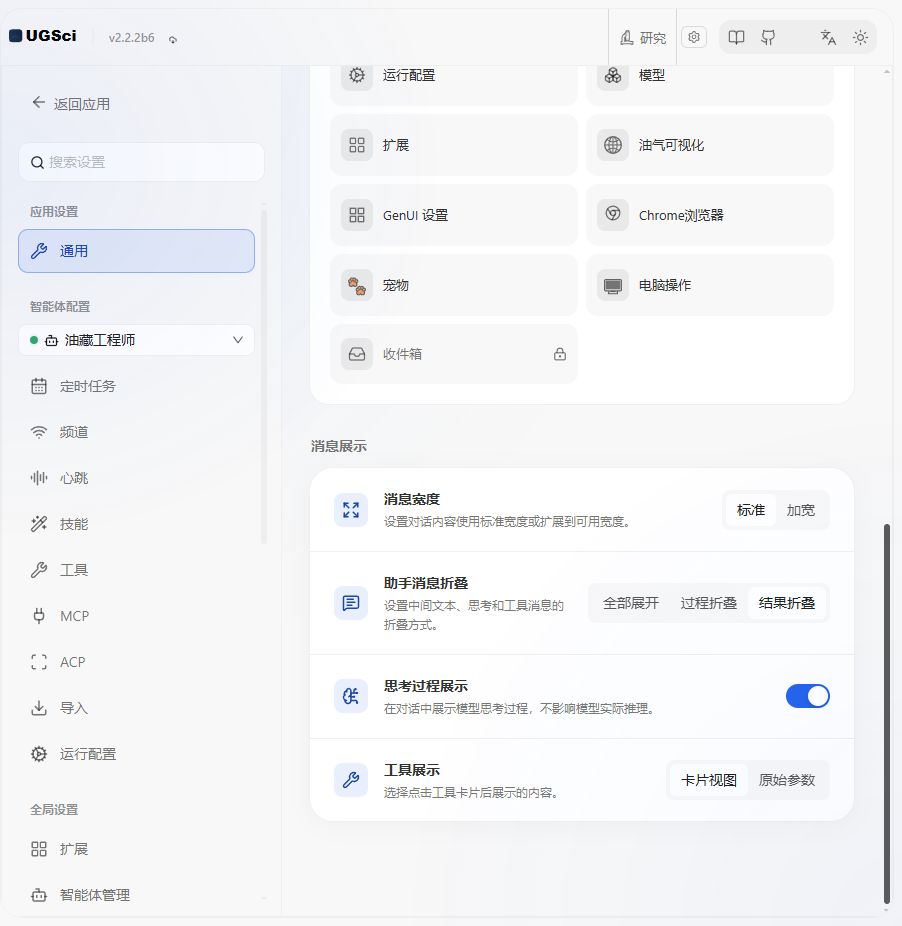Open 频道 in sidebar
This screenshot has height=926, width=902.
pyautogui.click(x=136, y=432)
